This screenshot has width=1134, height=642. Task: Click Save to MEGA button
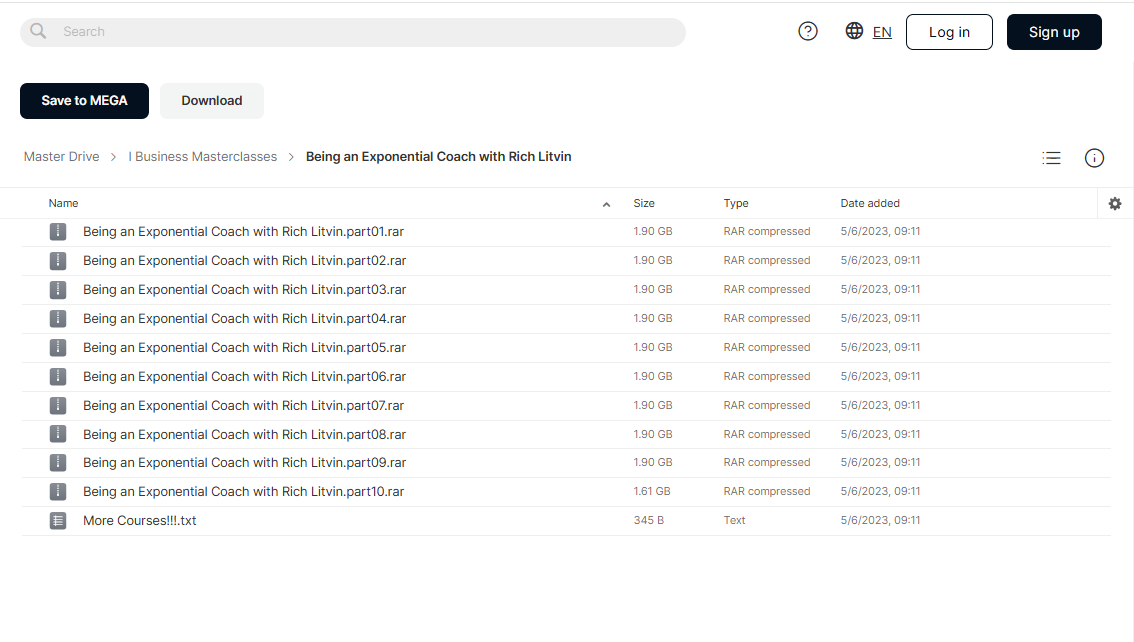tap(85, 100)
